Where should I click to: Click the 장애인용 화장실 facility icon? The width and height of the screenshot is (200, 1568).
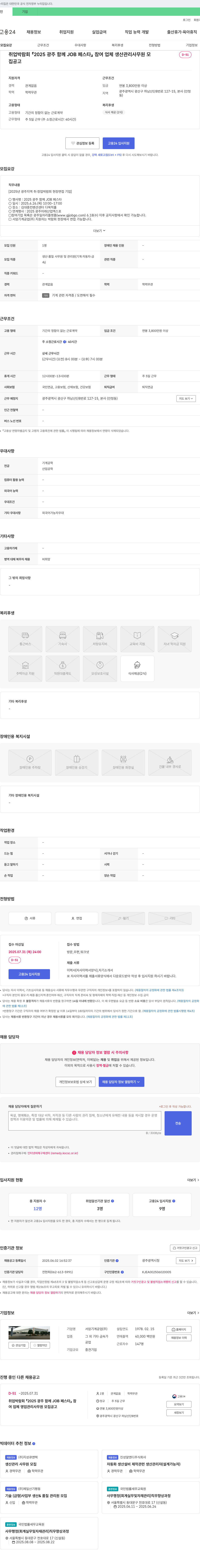[x=123, y=763]
